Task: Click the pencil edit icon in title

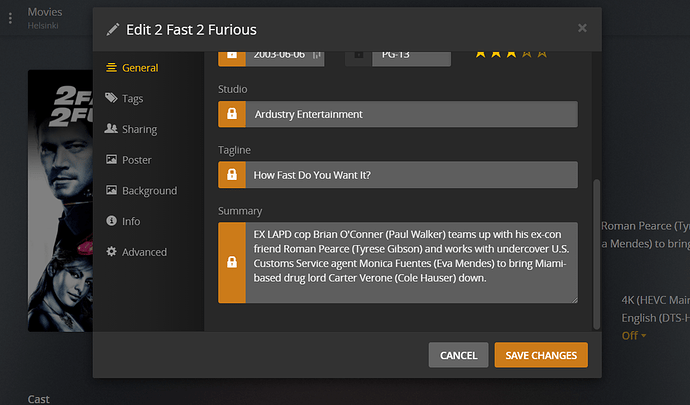Action: [x=112, y=28]
